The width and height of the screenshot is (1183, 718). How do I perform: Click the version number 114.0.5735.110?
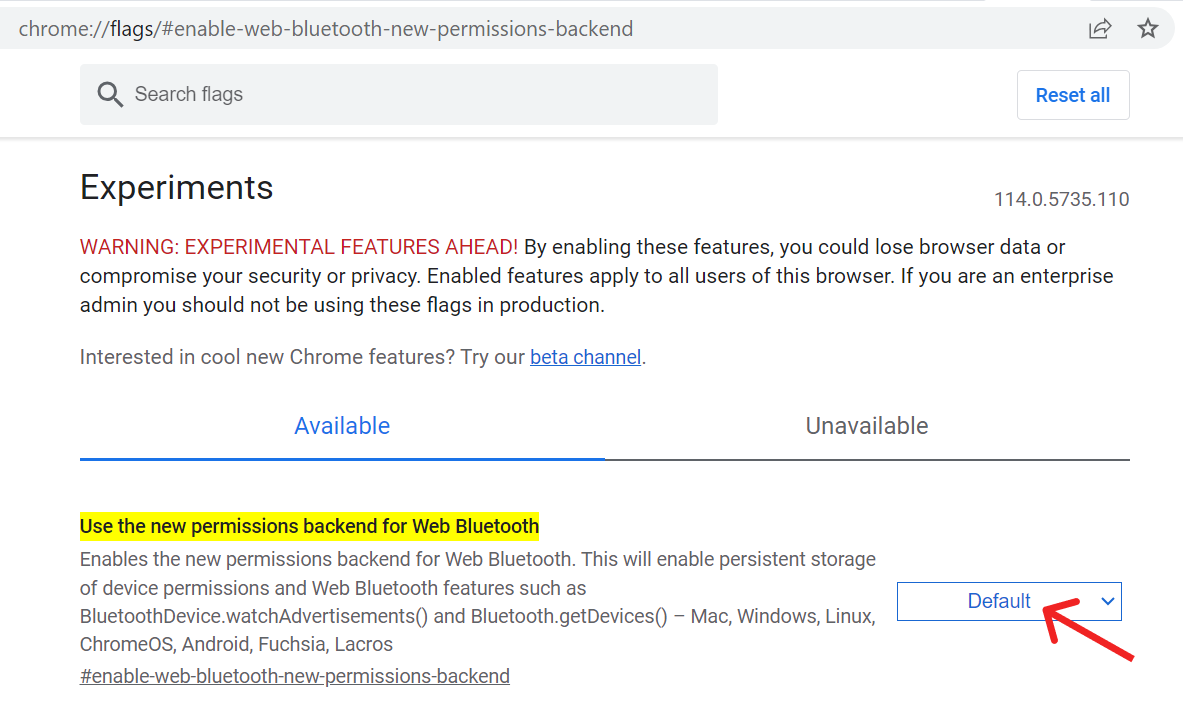(1061, 199)
